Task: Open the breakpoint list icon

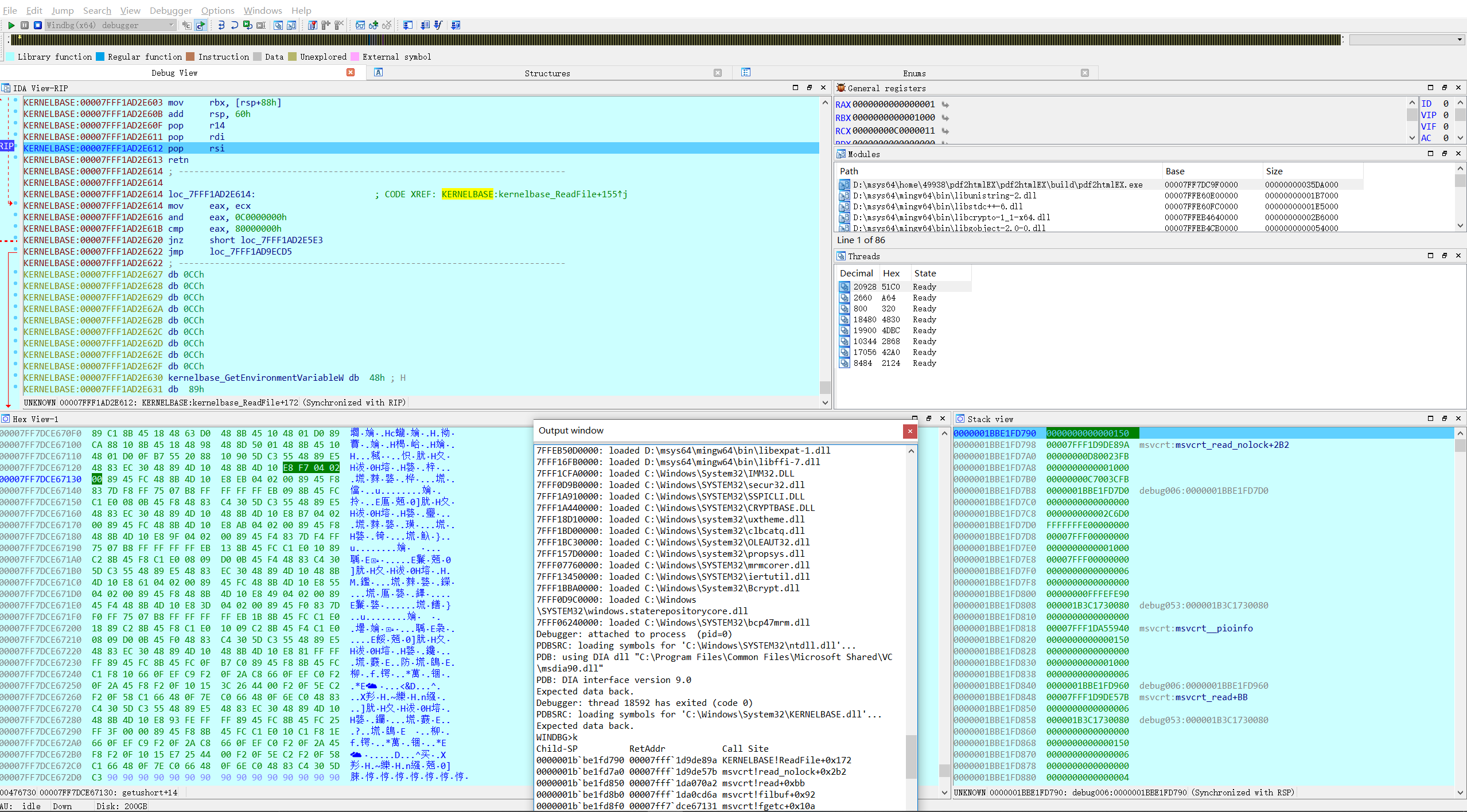Action: point(313,25)
